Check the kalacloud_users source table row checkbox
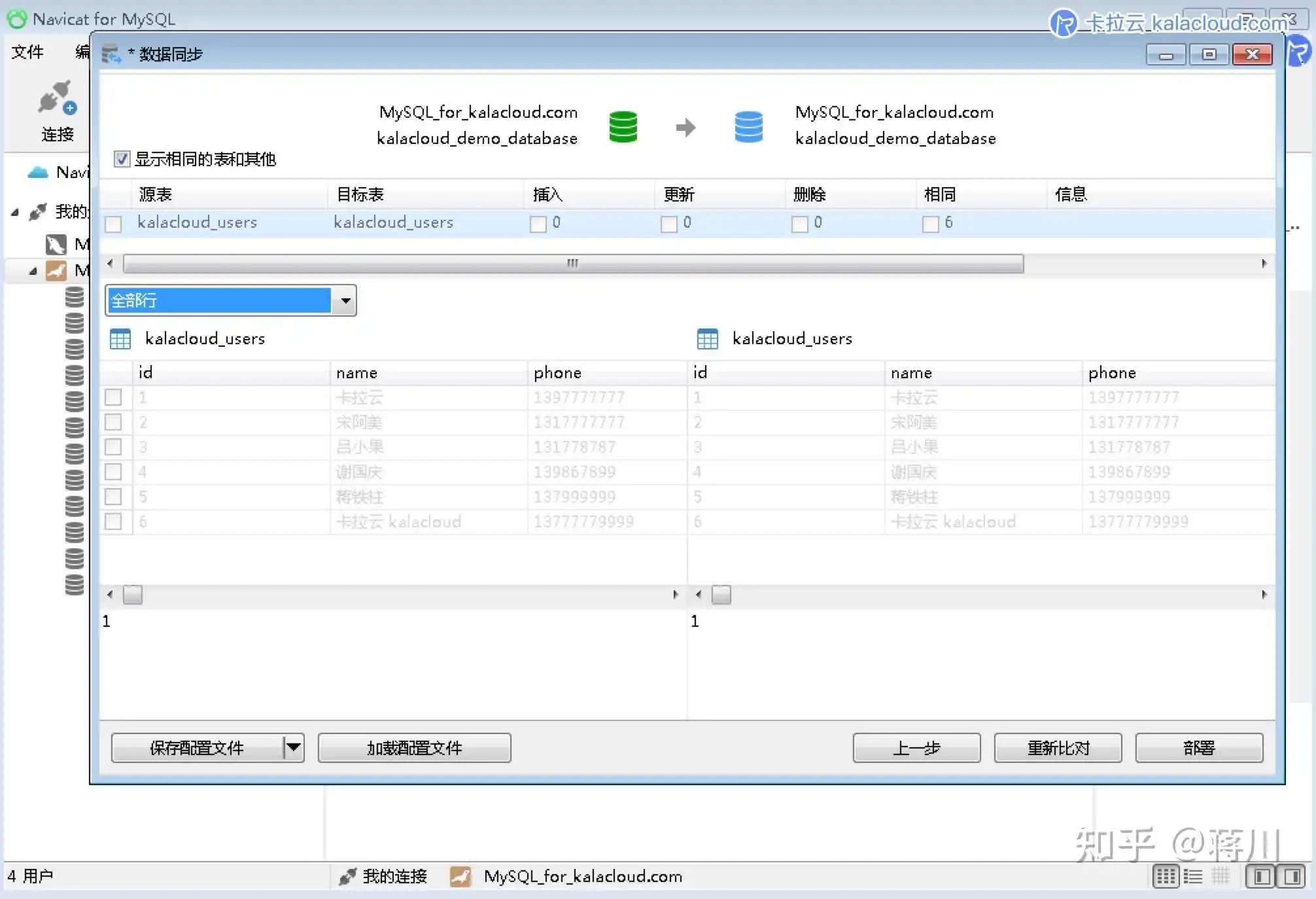The width and height of the screenshot is (1316, 899). pos(113,224)
